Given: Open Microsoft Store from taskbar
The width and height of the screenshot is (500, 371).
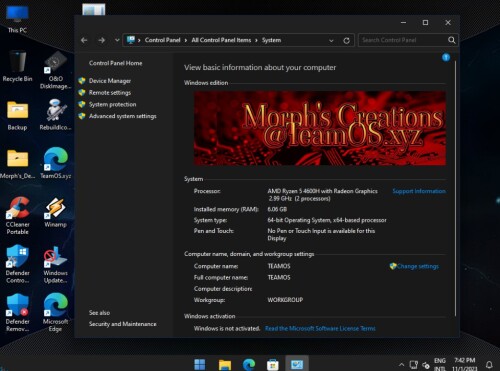Looking at the screenshot, I should (x=273, y=364).
